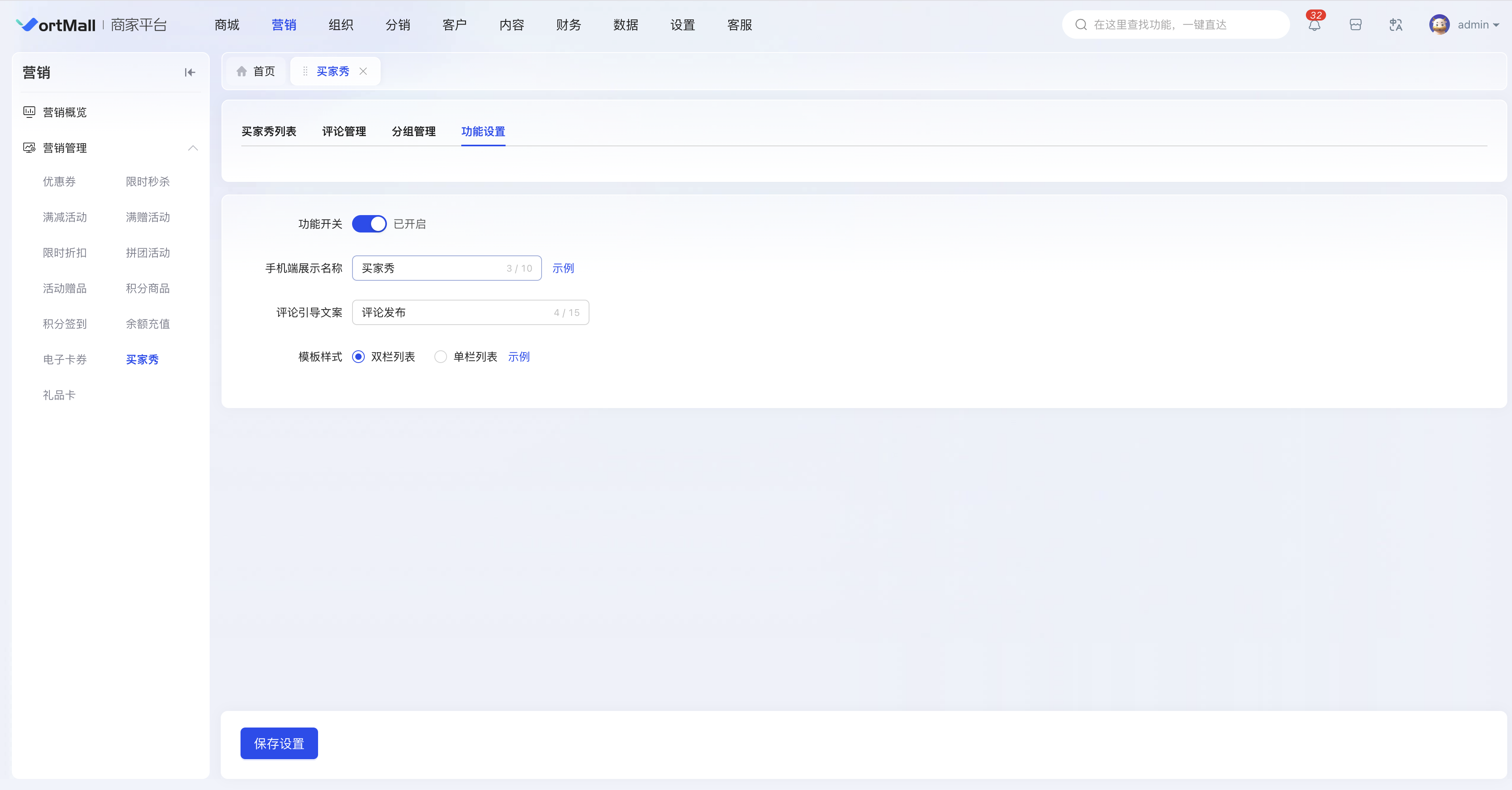
Task: Open the notifications bell icon
Action: 1314,25
